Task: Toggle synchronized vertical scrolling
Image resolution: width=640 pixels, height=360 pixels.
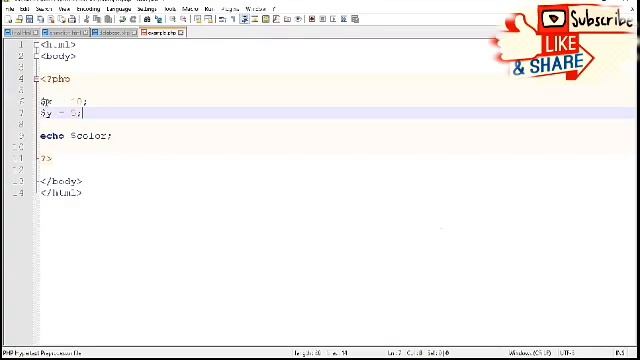Action: (x=198, y=19)
